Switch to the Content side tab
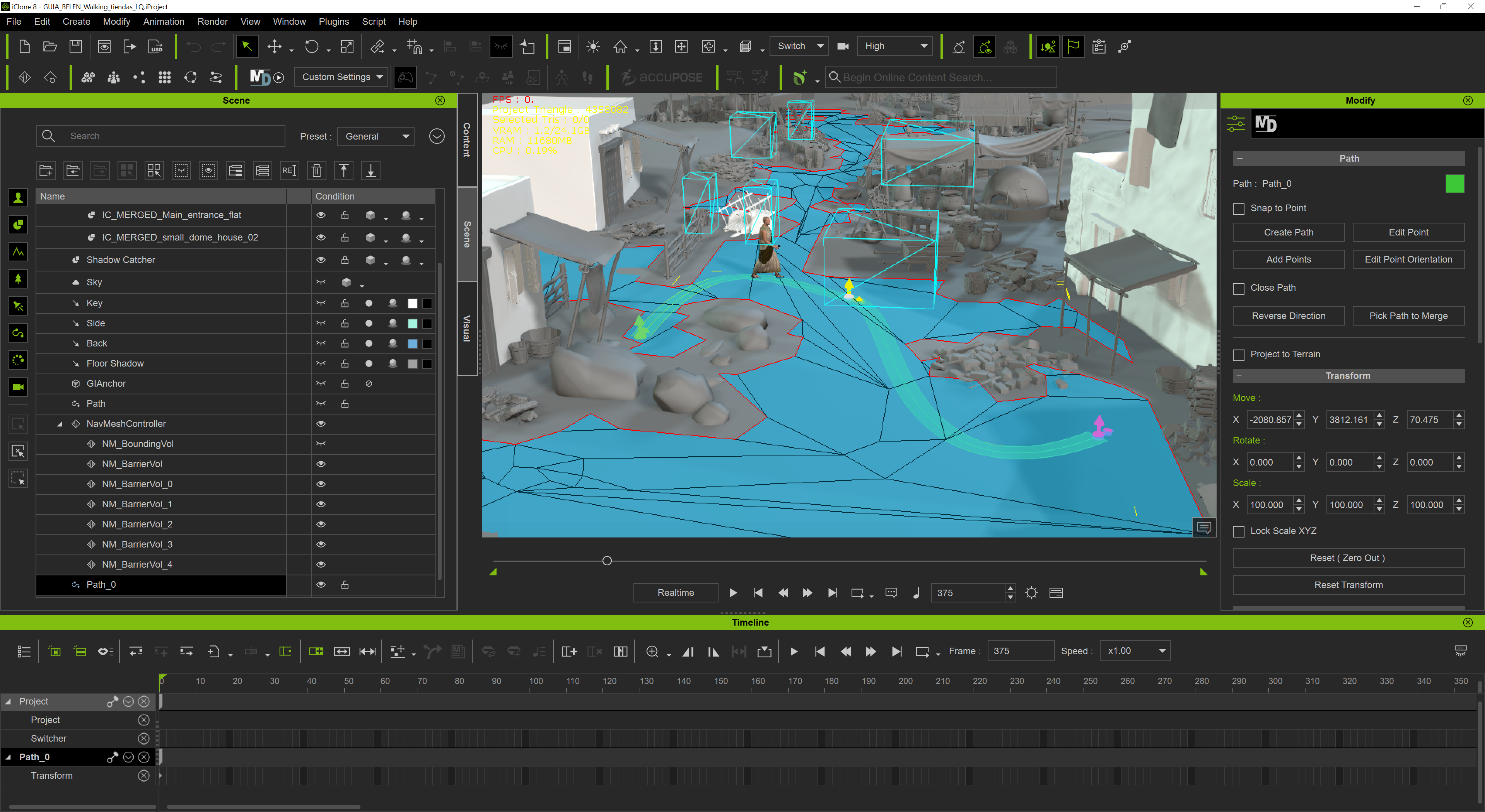 tap(467, 140)
